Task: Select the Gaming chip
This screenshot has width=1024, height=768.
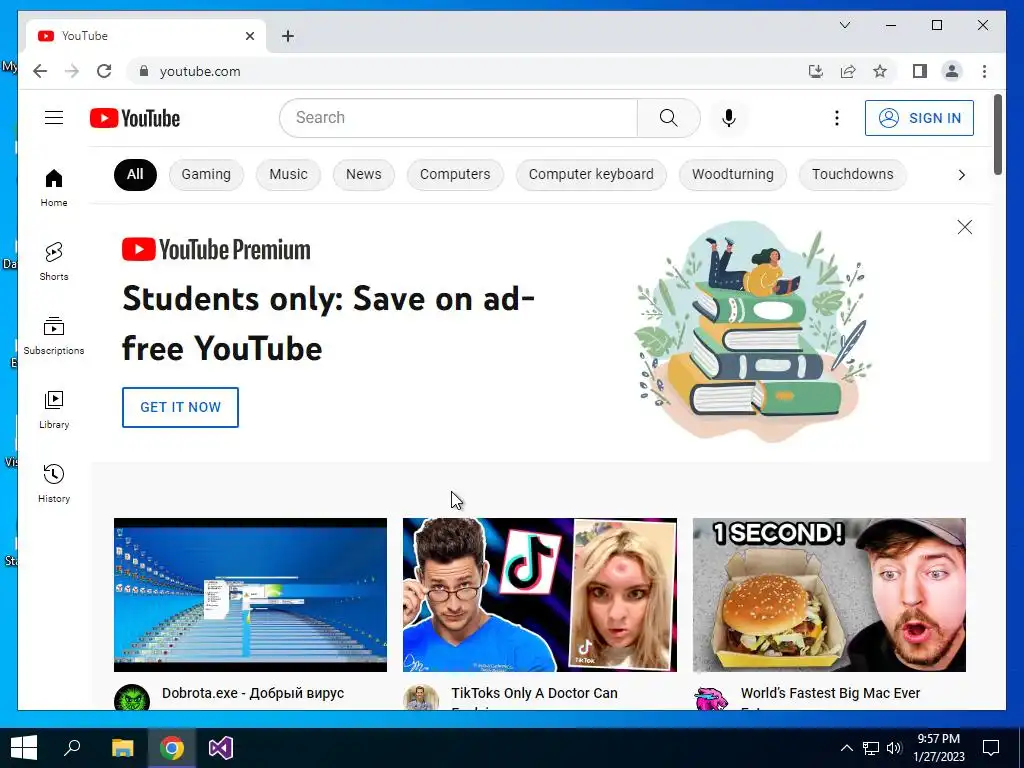Action: click(x=206, y=174)
